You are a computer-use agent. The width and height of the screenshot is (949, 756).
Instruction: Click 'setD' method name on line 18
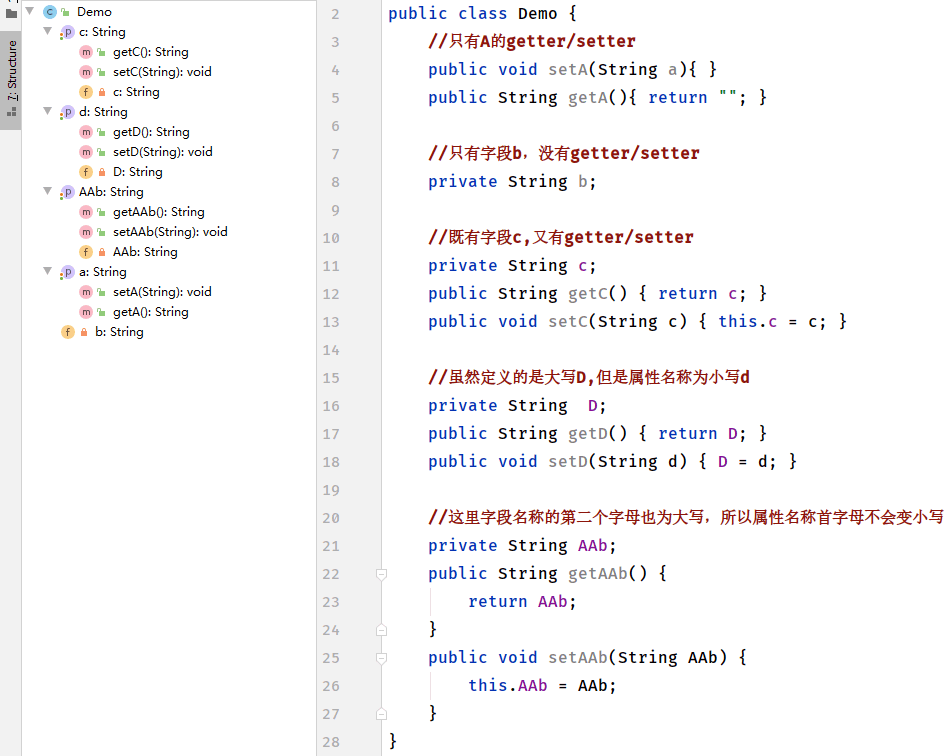568,462
